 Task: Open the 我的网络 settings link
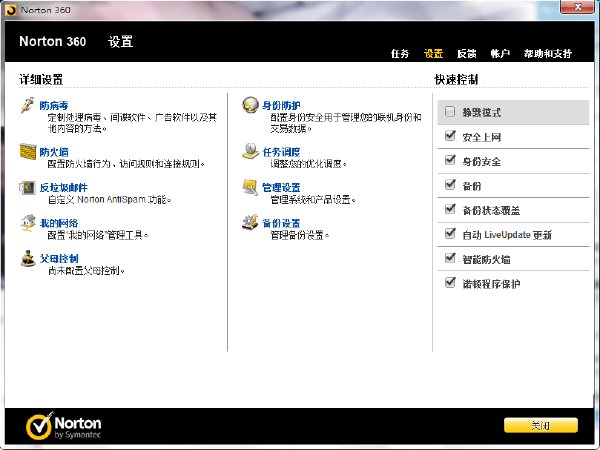(x=59, y=223)
